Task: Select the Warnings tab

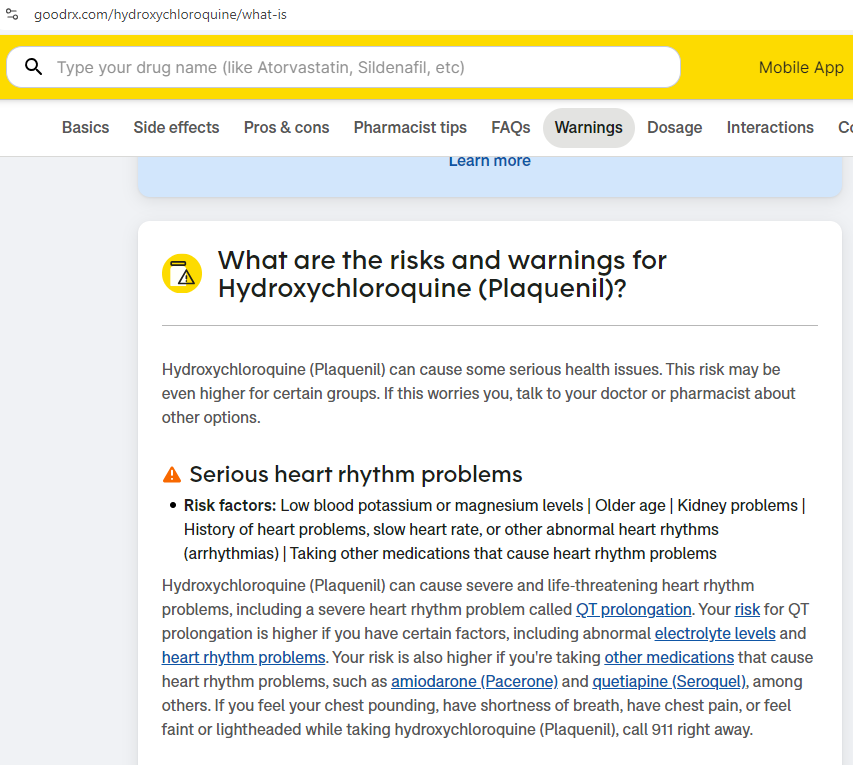Action: (589, 128)
